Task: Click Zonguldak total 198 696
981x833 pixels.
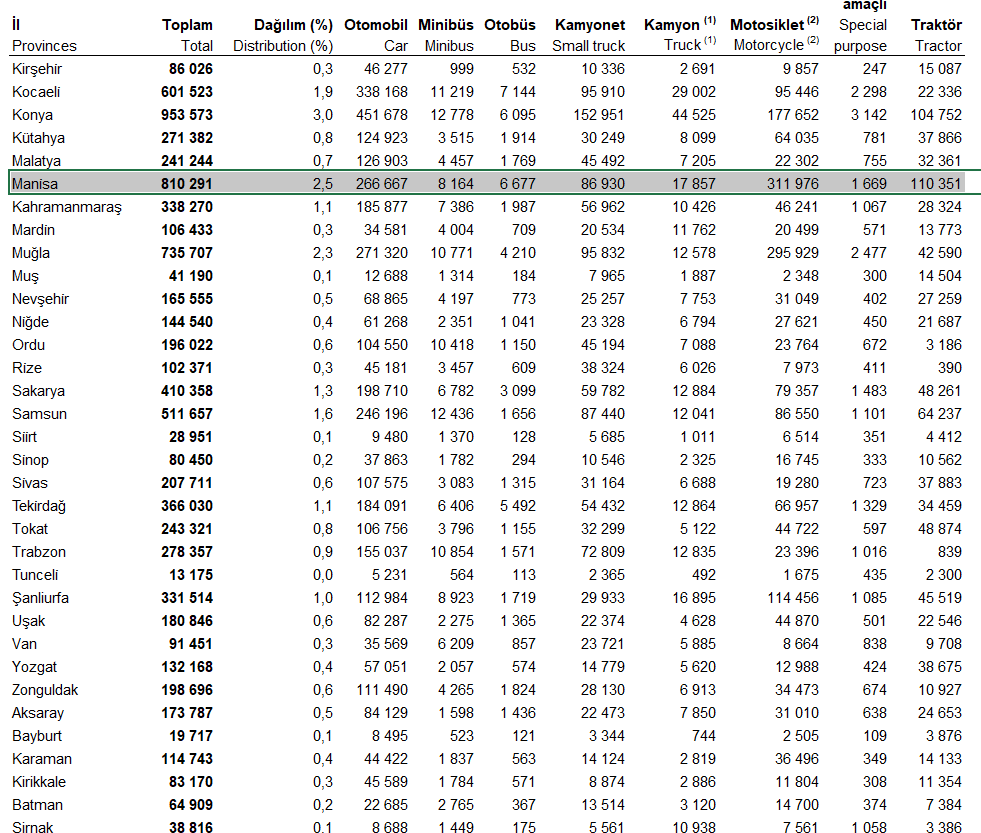Action: (x=186, y=690)
